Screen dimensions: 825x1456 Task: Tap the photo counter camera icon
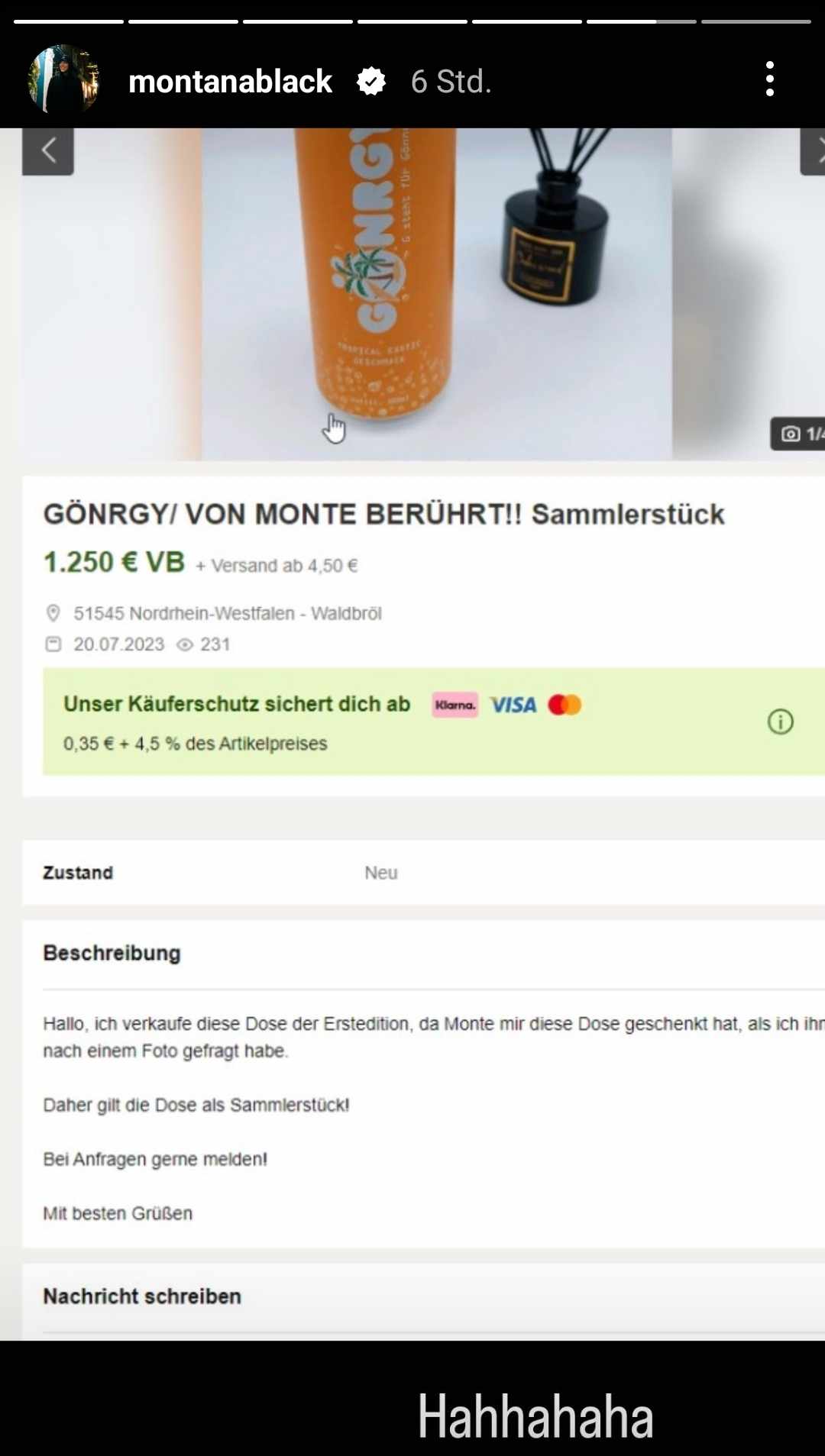(791, 434)
